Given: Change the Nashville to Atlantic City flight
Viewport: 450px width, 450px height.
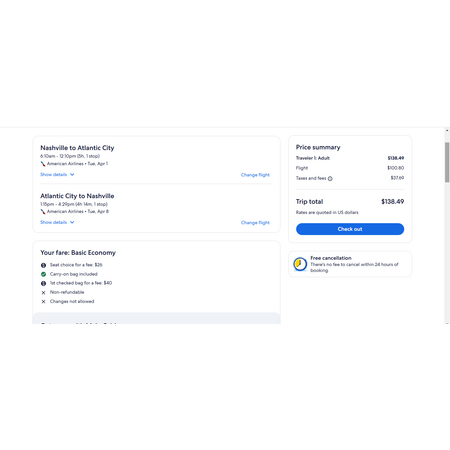Looking at the screenshot, I should 255,175.
